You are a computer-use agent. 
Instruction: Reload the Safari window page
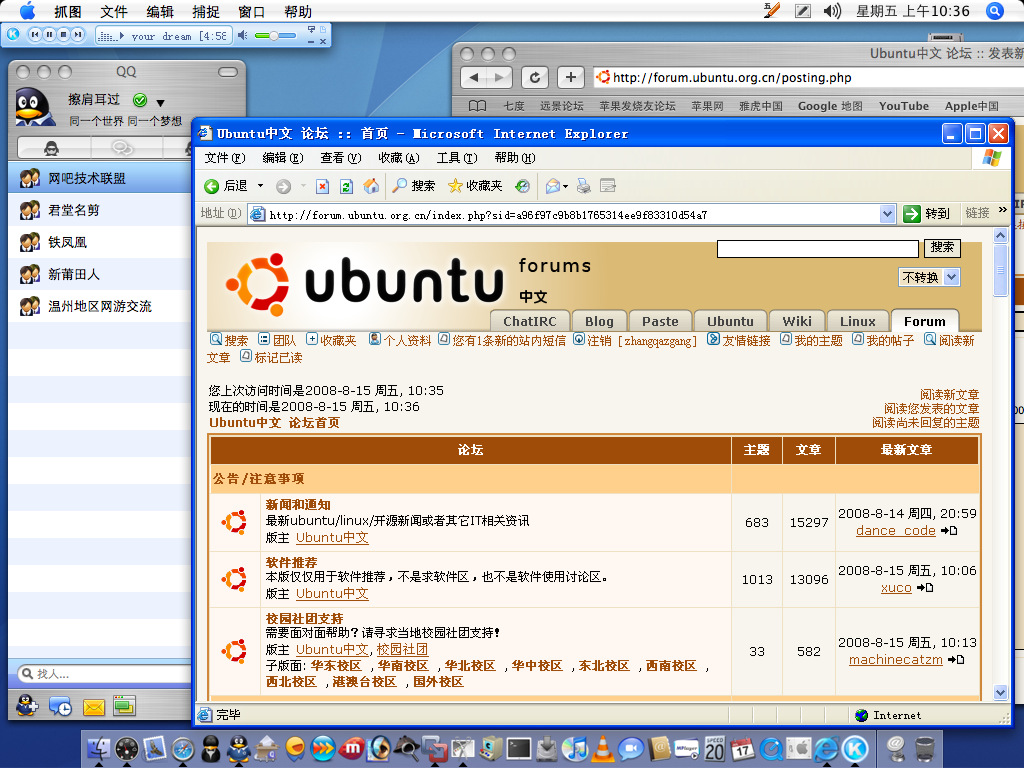(x=535, y=78)
